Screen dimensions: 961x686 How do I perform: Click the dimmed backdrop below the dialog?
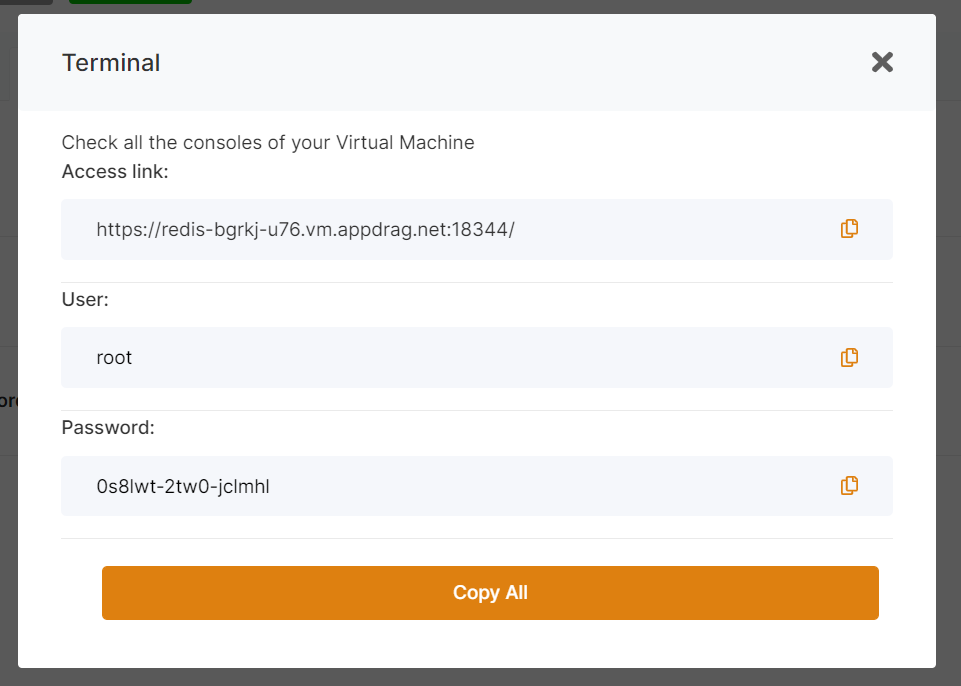click(x=480, y=677)
